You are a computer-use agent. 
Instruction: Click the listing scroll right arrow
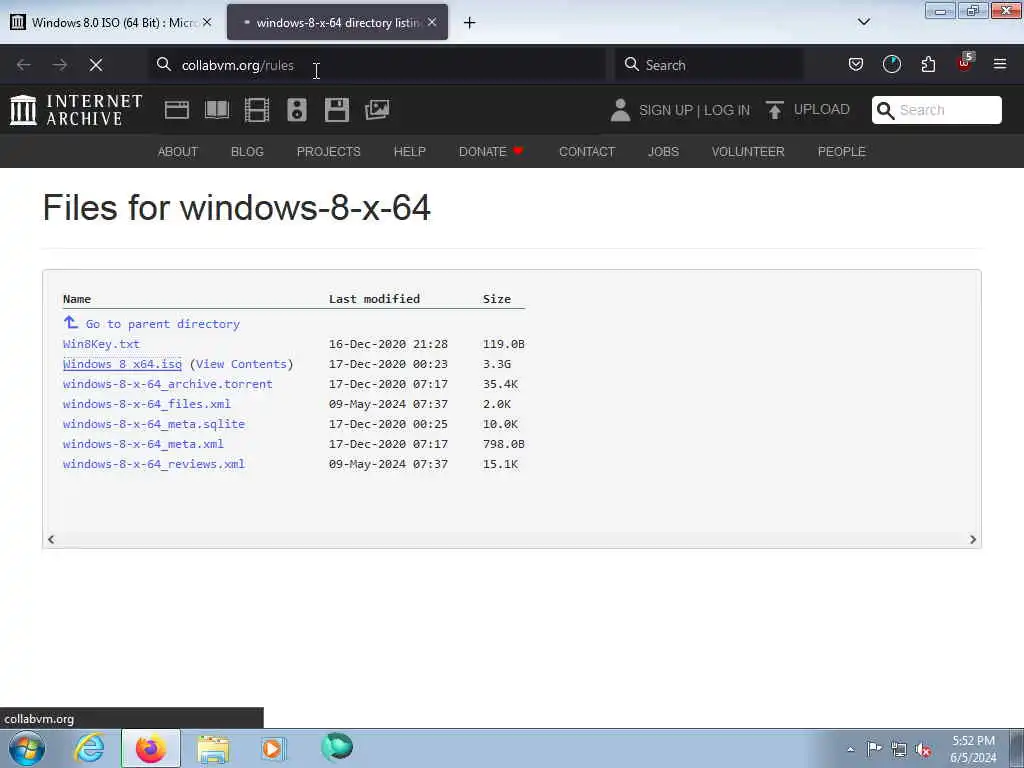point(973,539)
